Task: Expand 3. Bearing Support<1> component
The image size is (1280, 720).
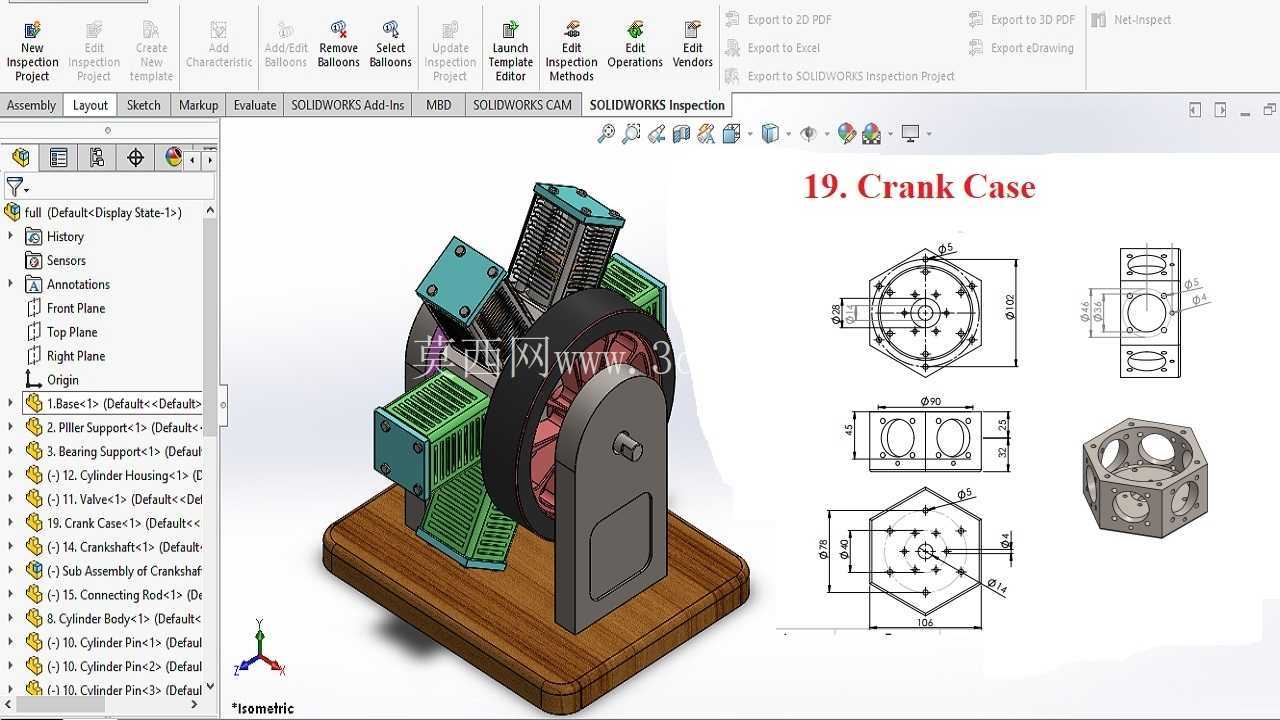Action: pos(11,451)
